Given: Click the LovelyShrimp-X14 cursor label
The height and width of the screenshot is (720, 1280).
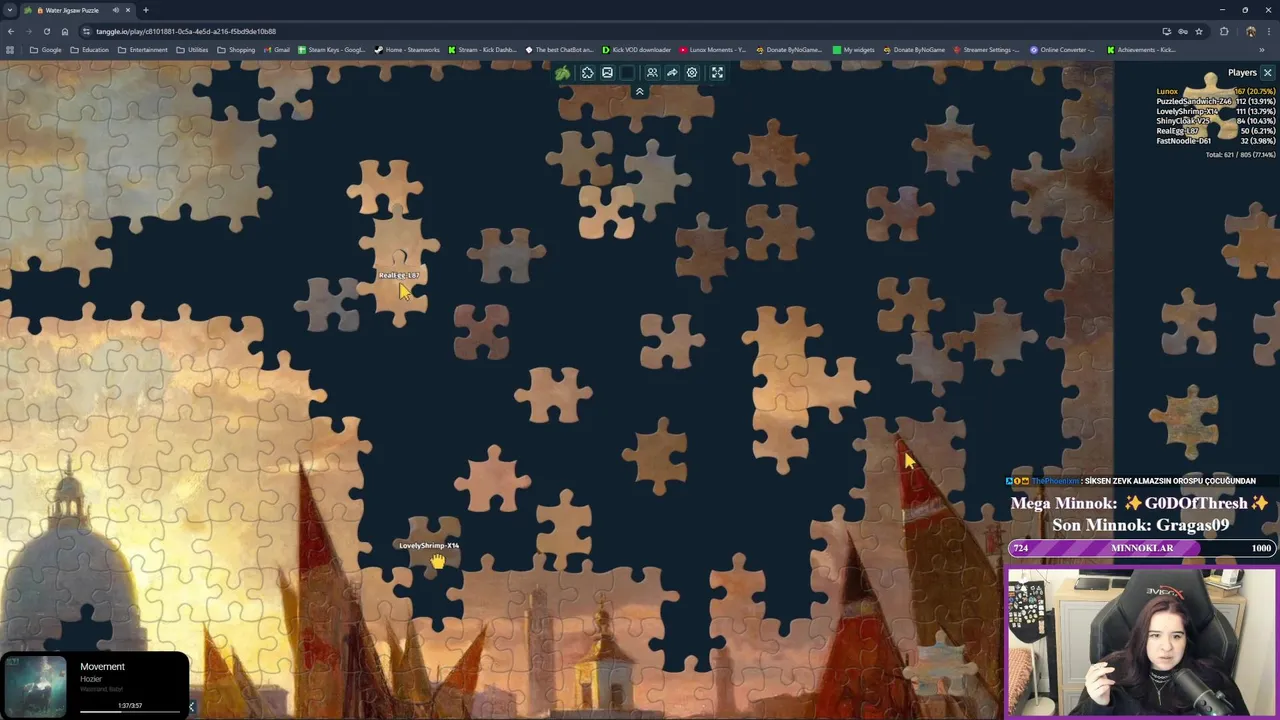Looking at the screenshot, I should (x=429, y=545).
